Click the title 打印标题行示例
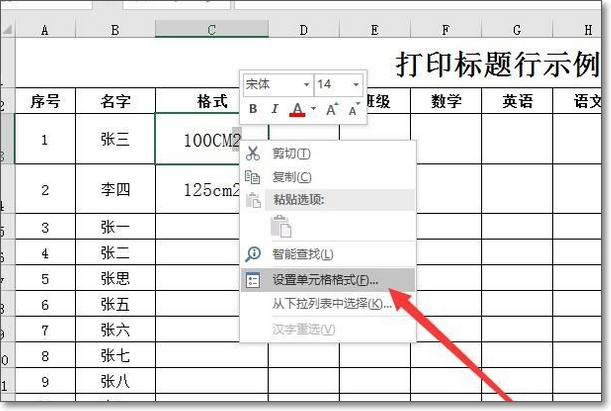 coord(498,64)
